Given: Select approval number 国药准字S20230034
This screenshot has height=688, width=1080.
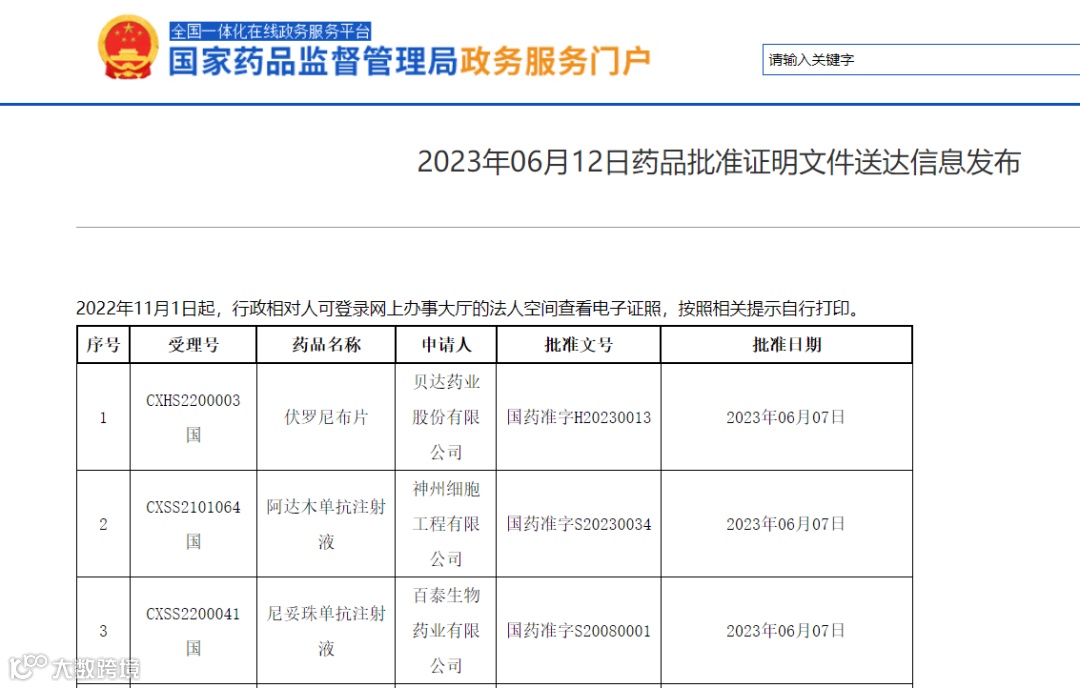Looking at the screenshot, I should pyautogui.click(x=579, y=524).
